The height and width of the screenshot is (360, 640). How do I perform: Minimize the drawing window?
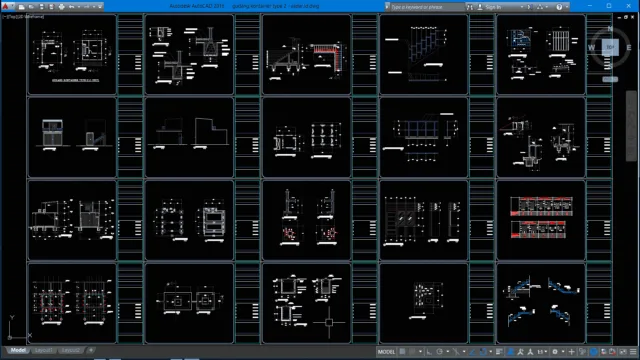coord(619,17)
